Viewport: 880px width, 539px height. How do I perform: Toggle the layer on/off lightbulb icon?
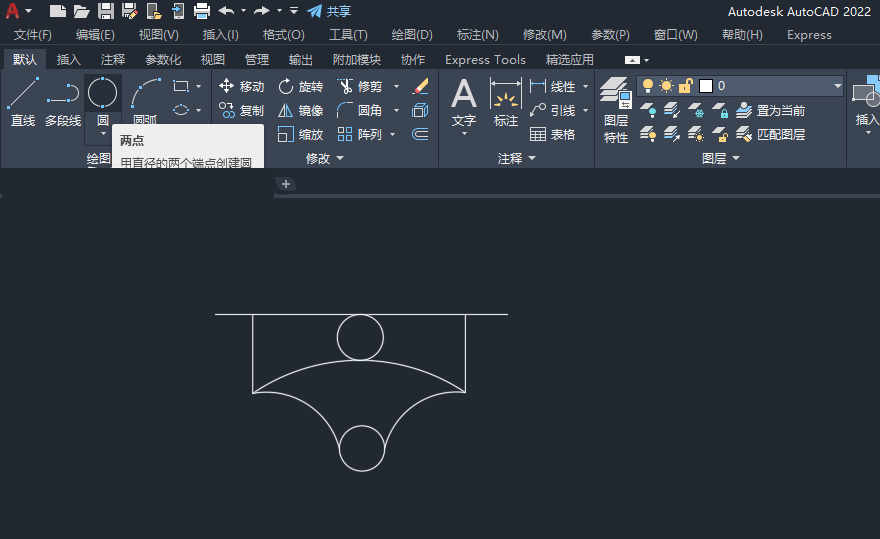click(x=648, y=86)
